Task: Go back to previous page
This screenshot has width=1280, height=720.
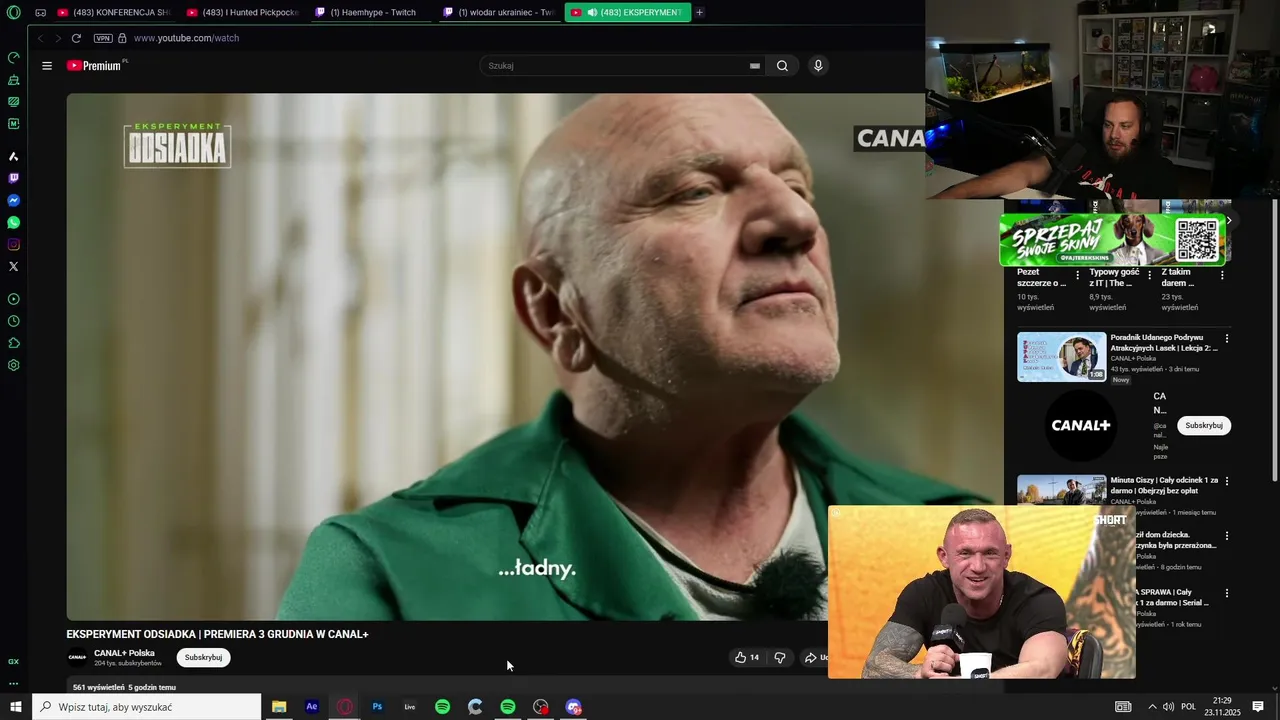Action: click(40, 38)
